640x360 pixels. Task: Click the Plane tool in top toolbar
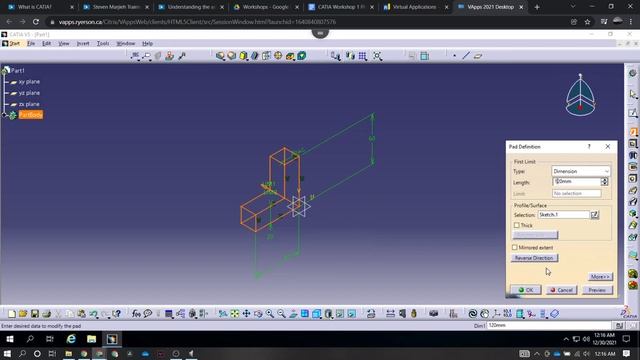478,56
